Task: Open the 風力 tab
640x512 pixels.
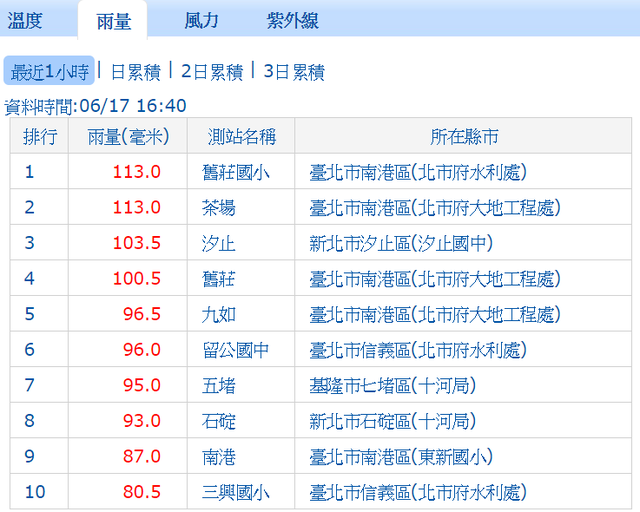Action: (201, 20)
